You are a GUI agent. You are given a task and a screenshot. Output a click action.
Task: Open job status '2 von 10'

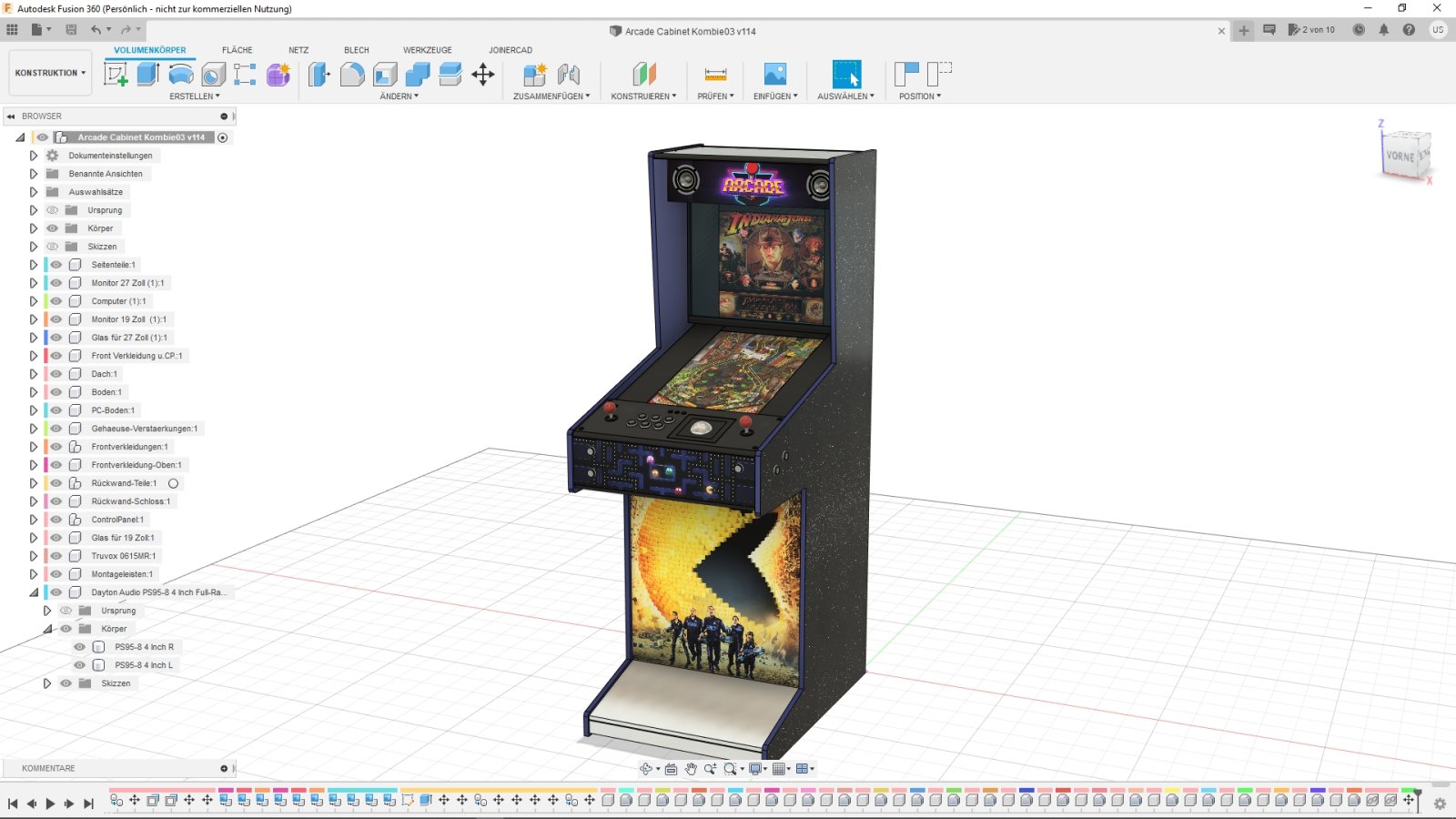(x=1311, y=30)
